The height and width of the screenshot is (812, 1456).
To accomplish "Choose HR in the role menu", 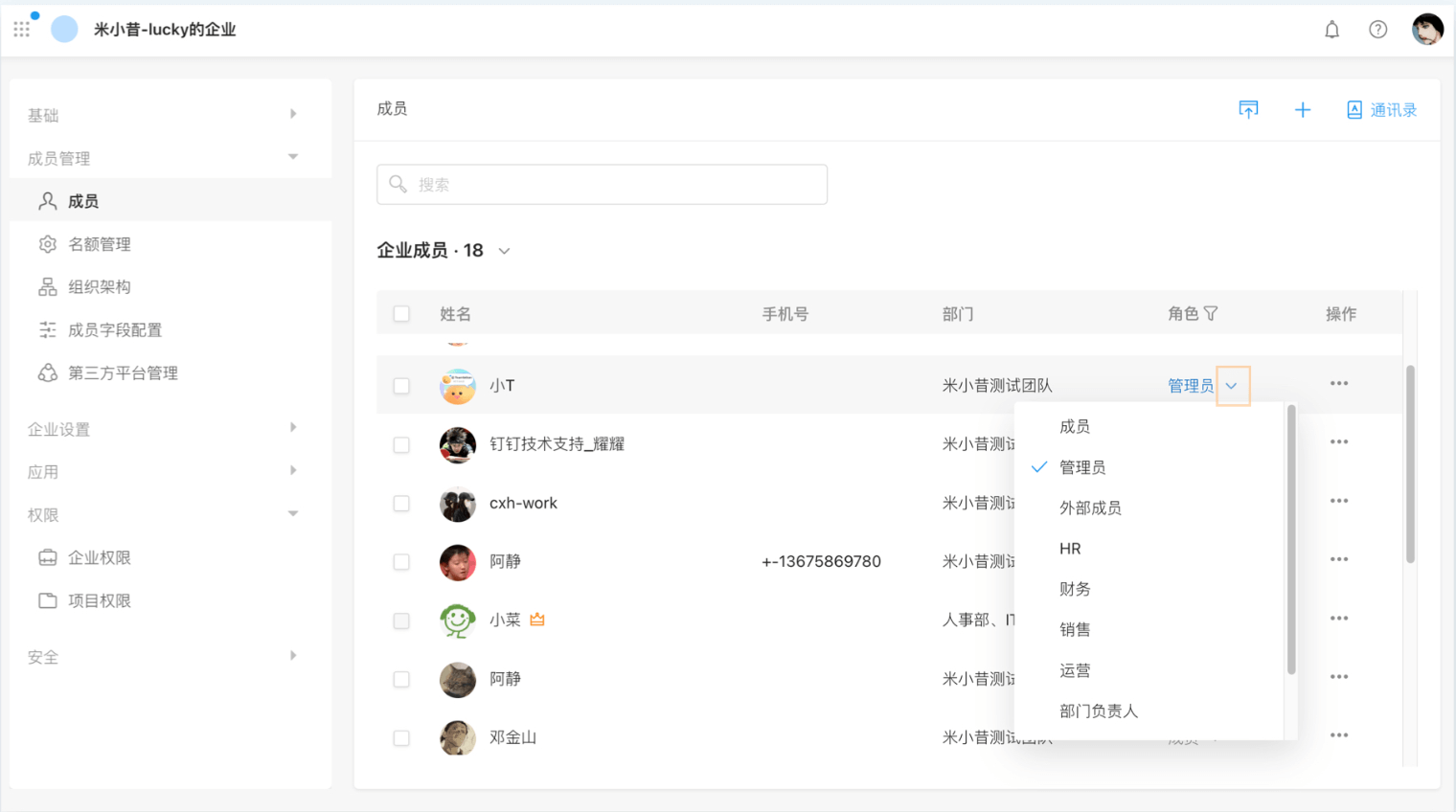I will coord(1070,548).
